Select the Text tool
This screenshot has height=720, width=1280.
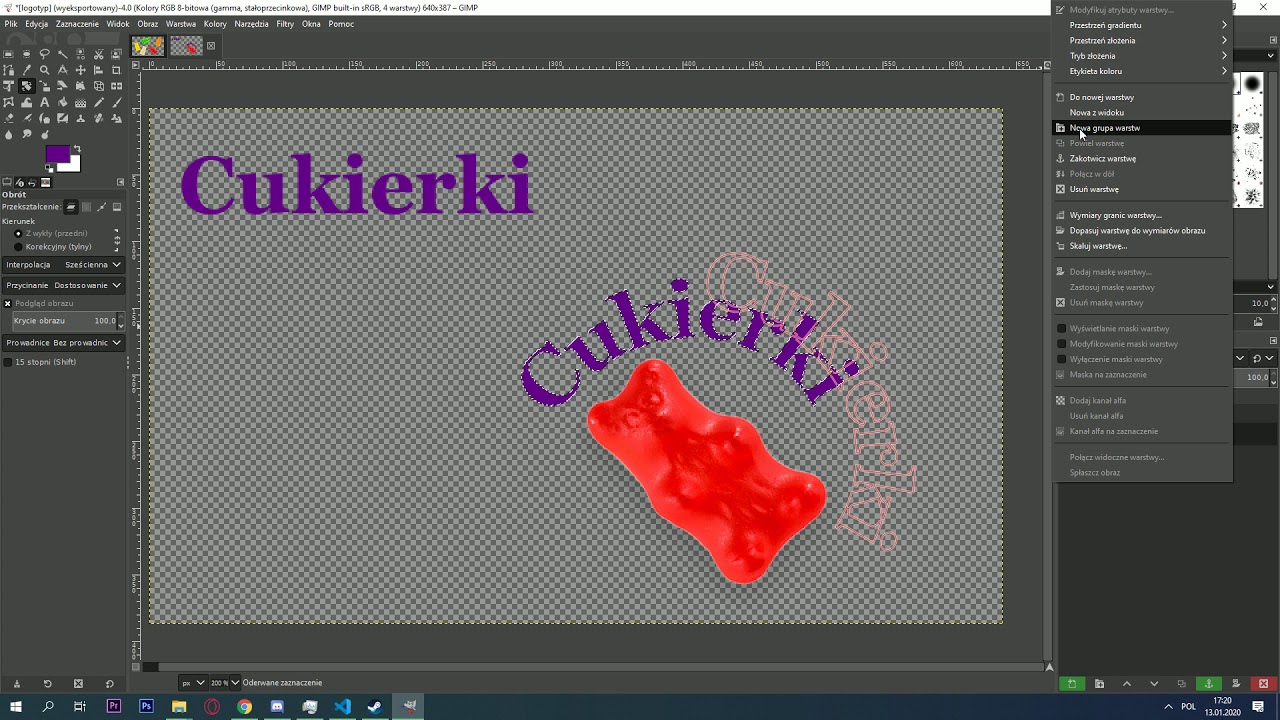coord(44,102)
